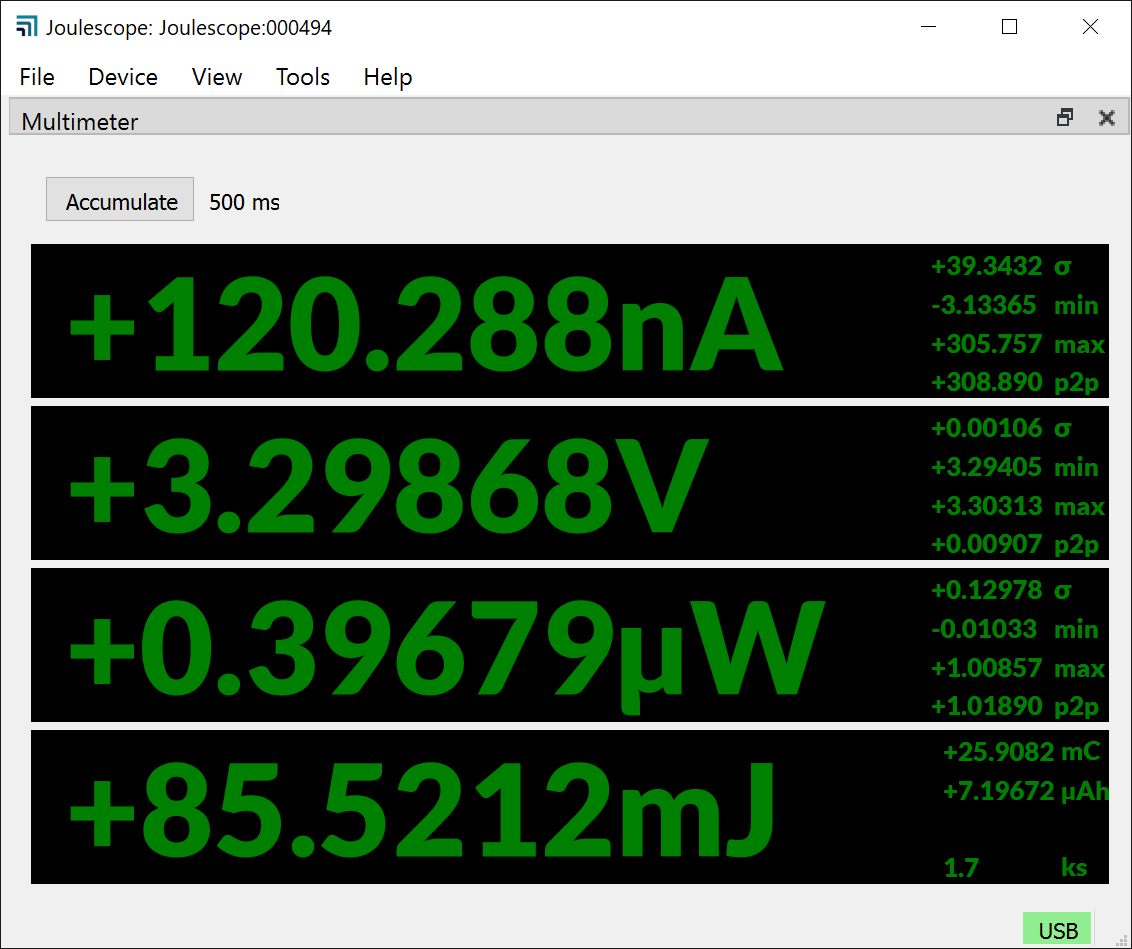The image size is (1132, 949).
Task: Click the power sigma value +0.12978
Action: (x=986, y=590)
